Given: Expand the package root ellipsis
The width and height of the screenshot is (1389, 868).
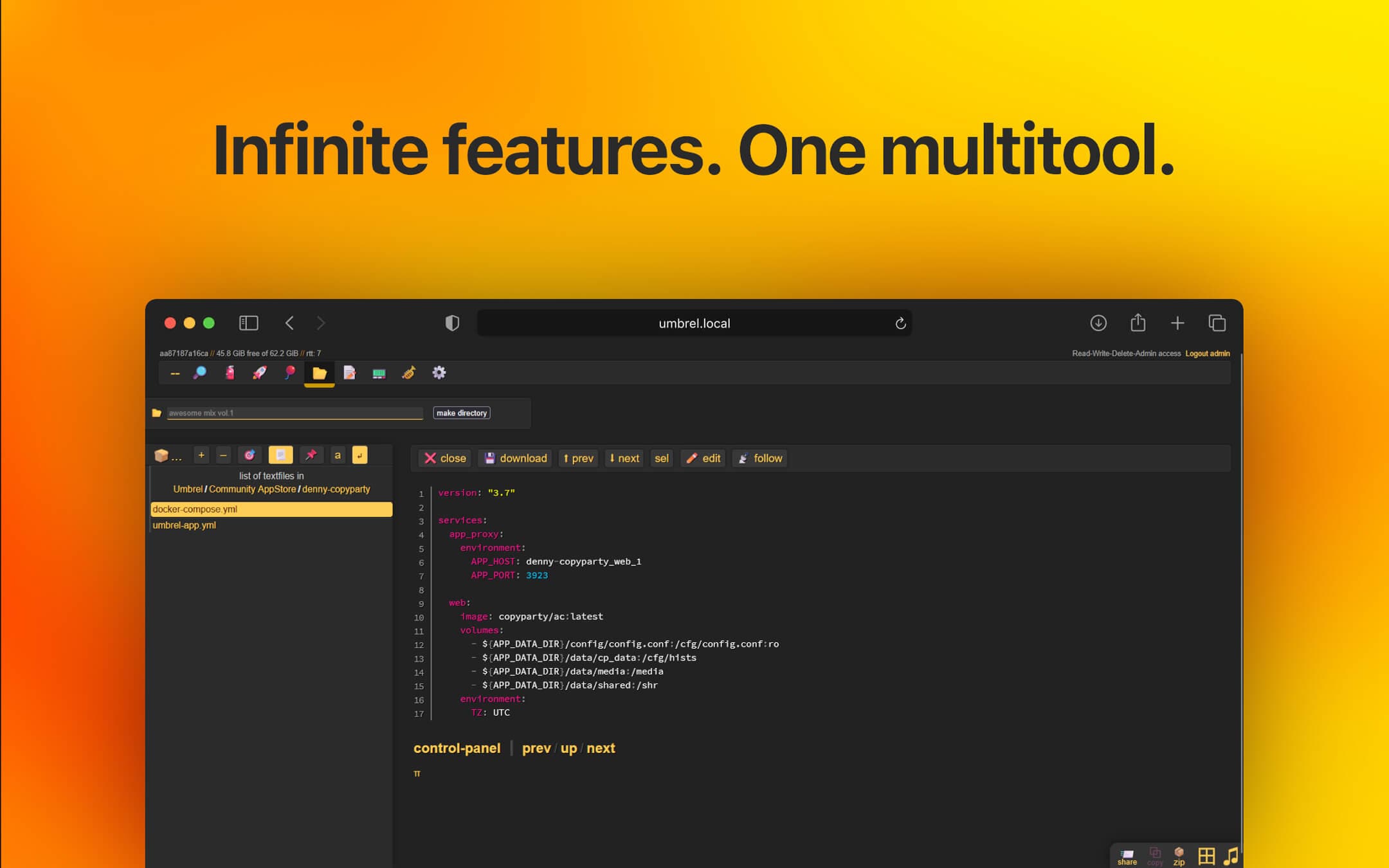Looking at the screenshot, I should [x=168, y=456].
